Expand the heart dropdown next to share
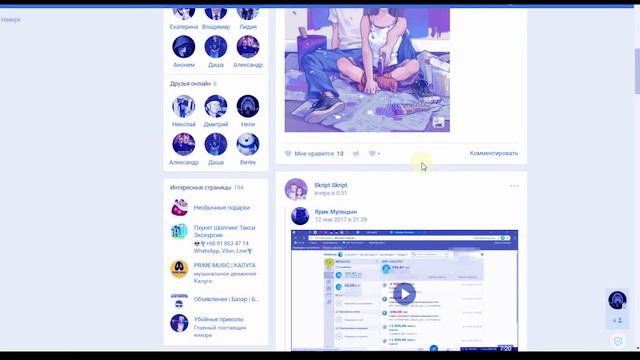Screen dimensions: 640x360 coord(374,153)
